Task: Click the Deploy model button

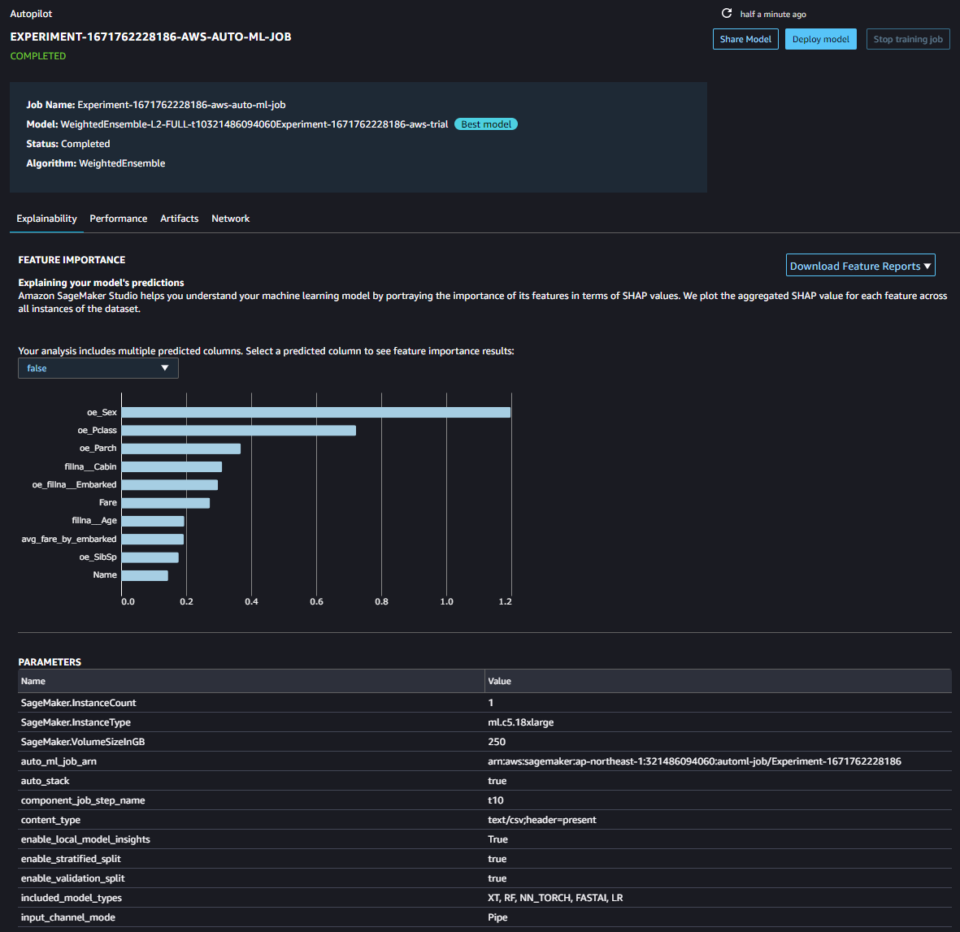Action: [820, 38]
